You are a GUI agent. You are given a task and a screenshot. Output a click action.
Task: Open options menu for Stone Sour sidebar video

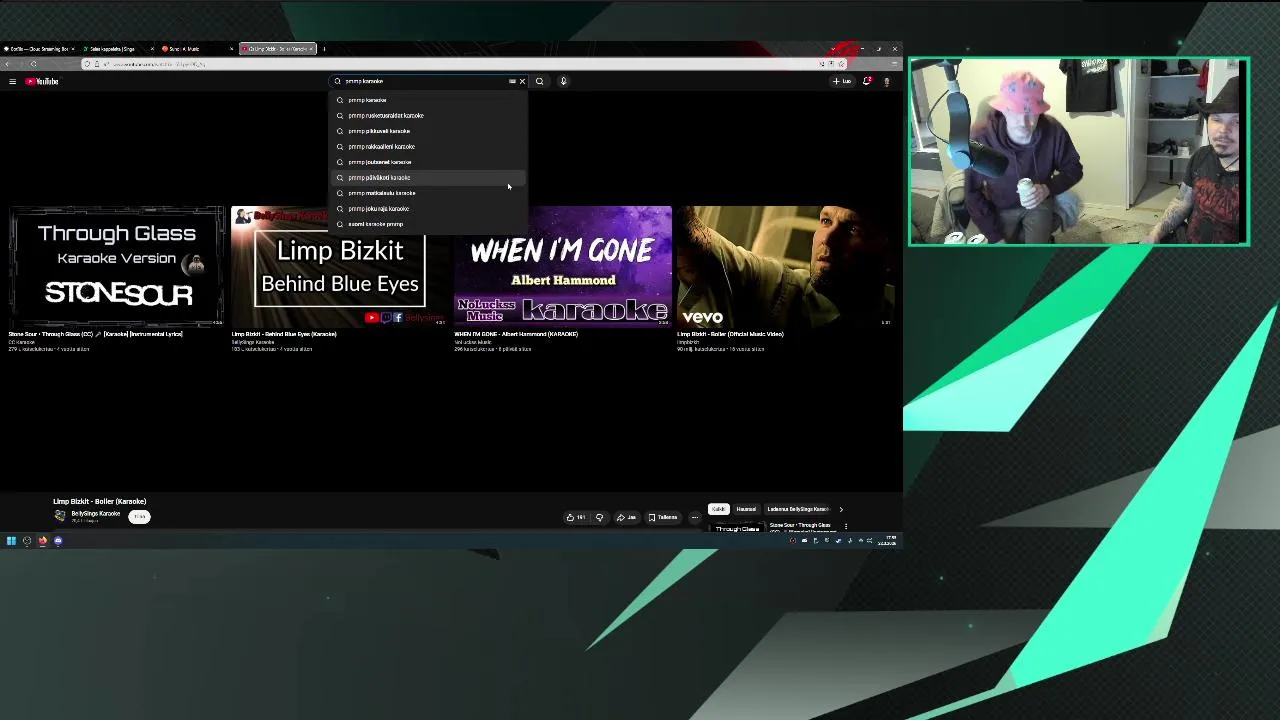pyautogui.click(x=845, y=526)
